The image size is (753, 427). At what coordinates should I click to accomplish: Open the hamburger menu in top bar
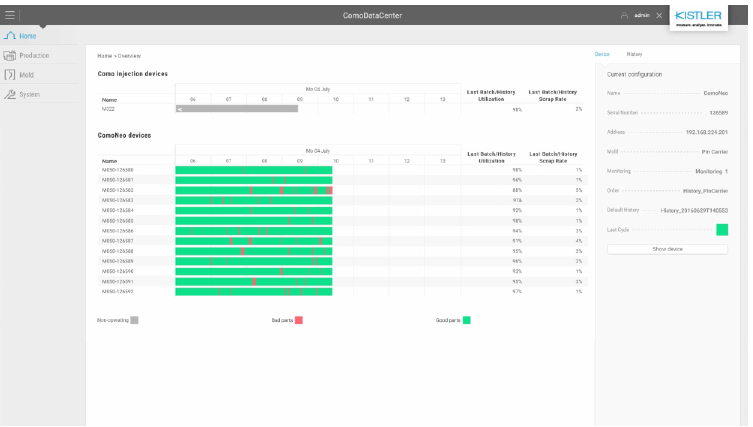click(11, 15)
